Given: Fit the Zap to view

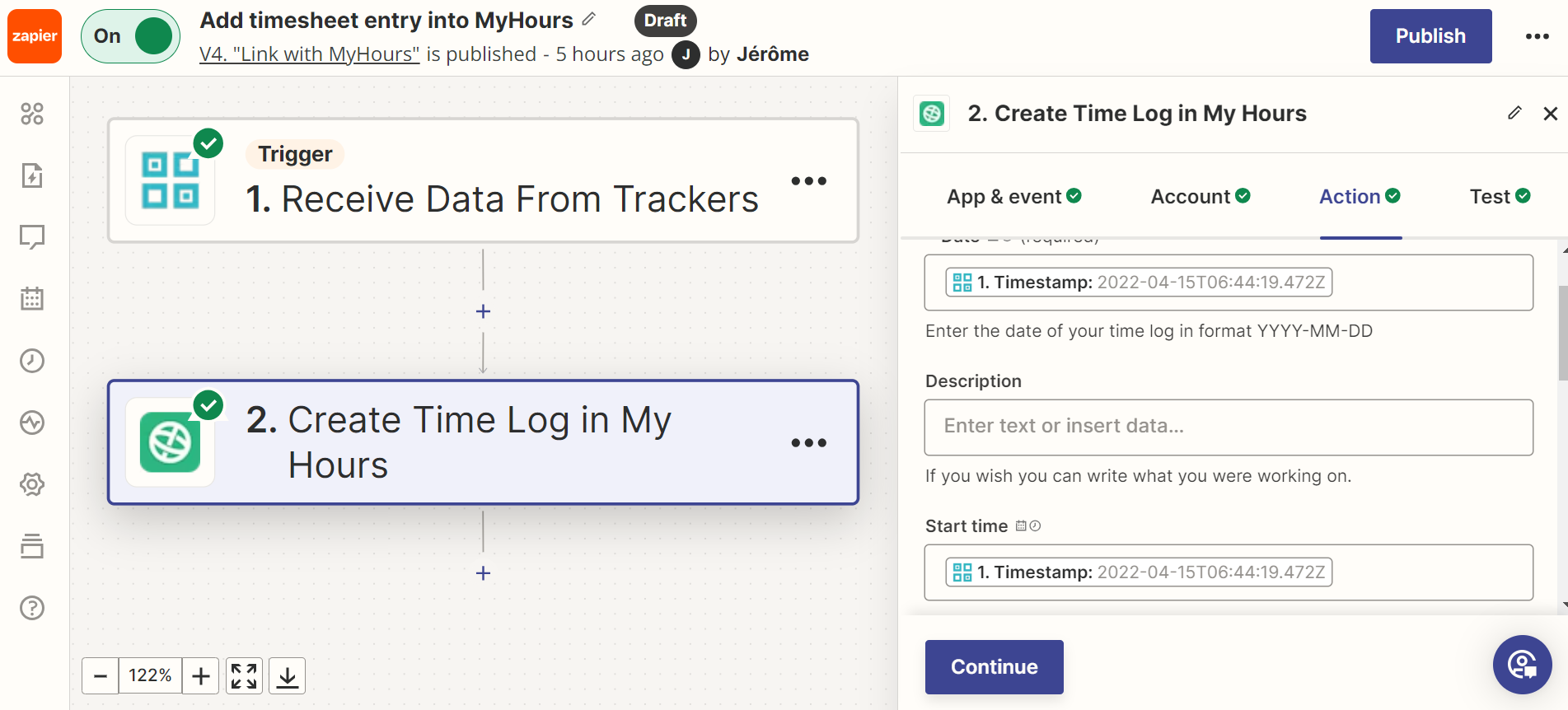Looking at the screenshot, I should pos(244,676).
